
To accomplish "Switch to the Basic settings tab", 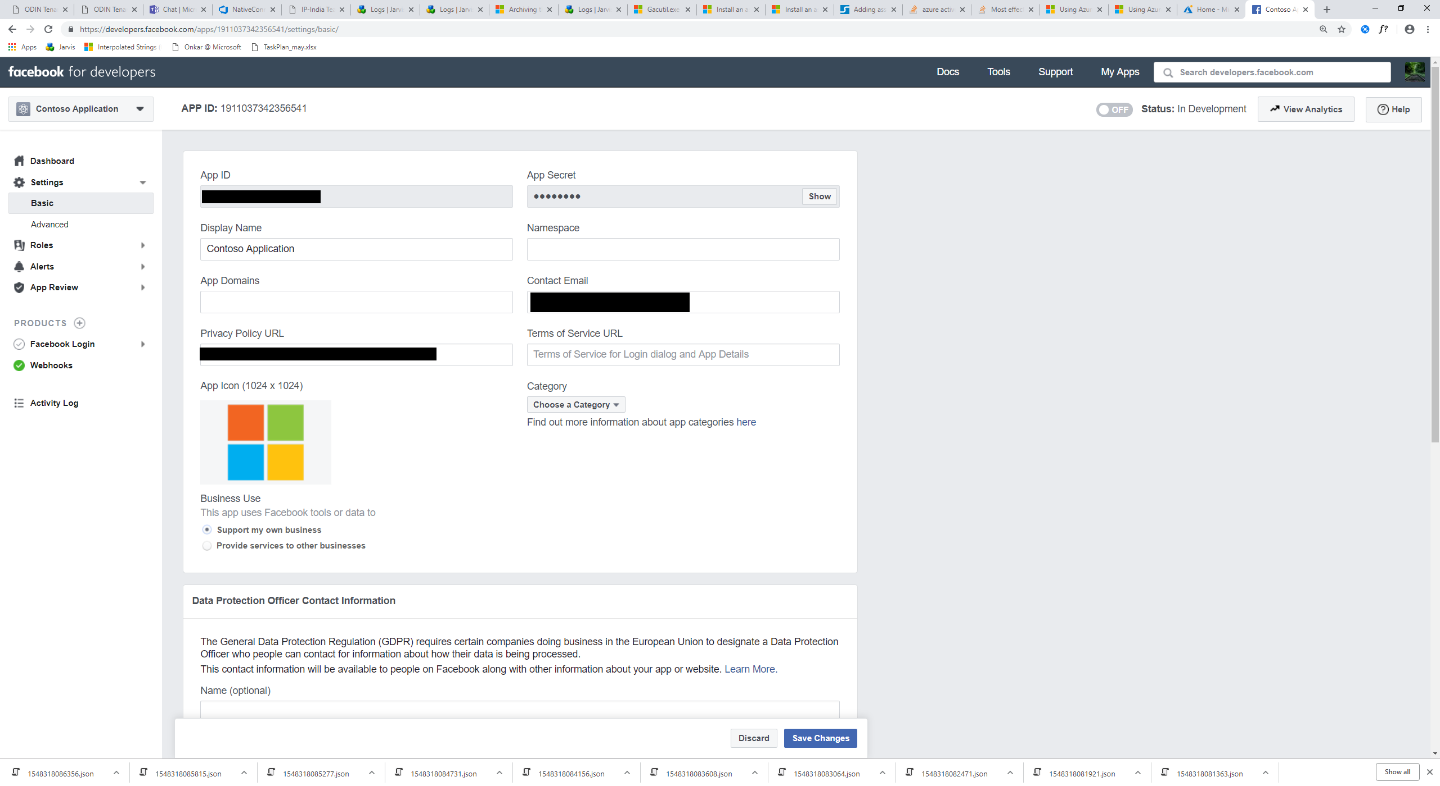I will coord(42,203).
